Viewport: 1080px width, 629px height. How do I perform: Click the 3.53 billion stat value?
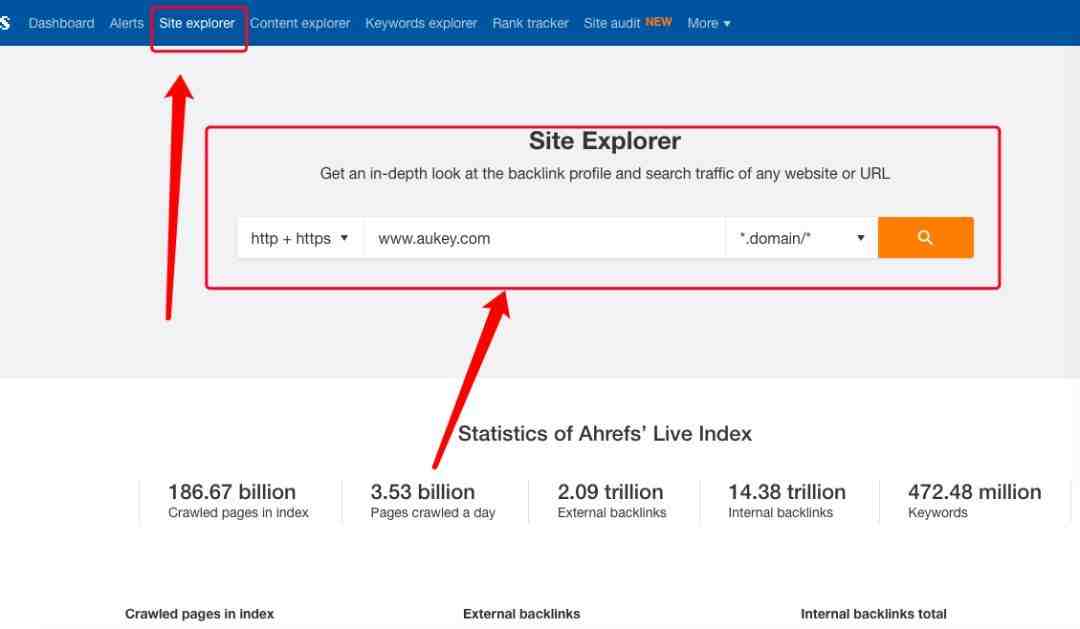pos(423,492)
